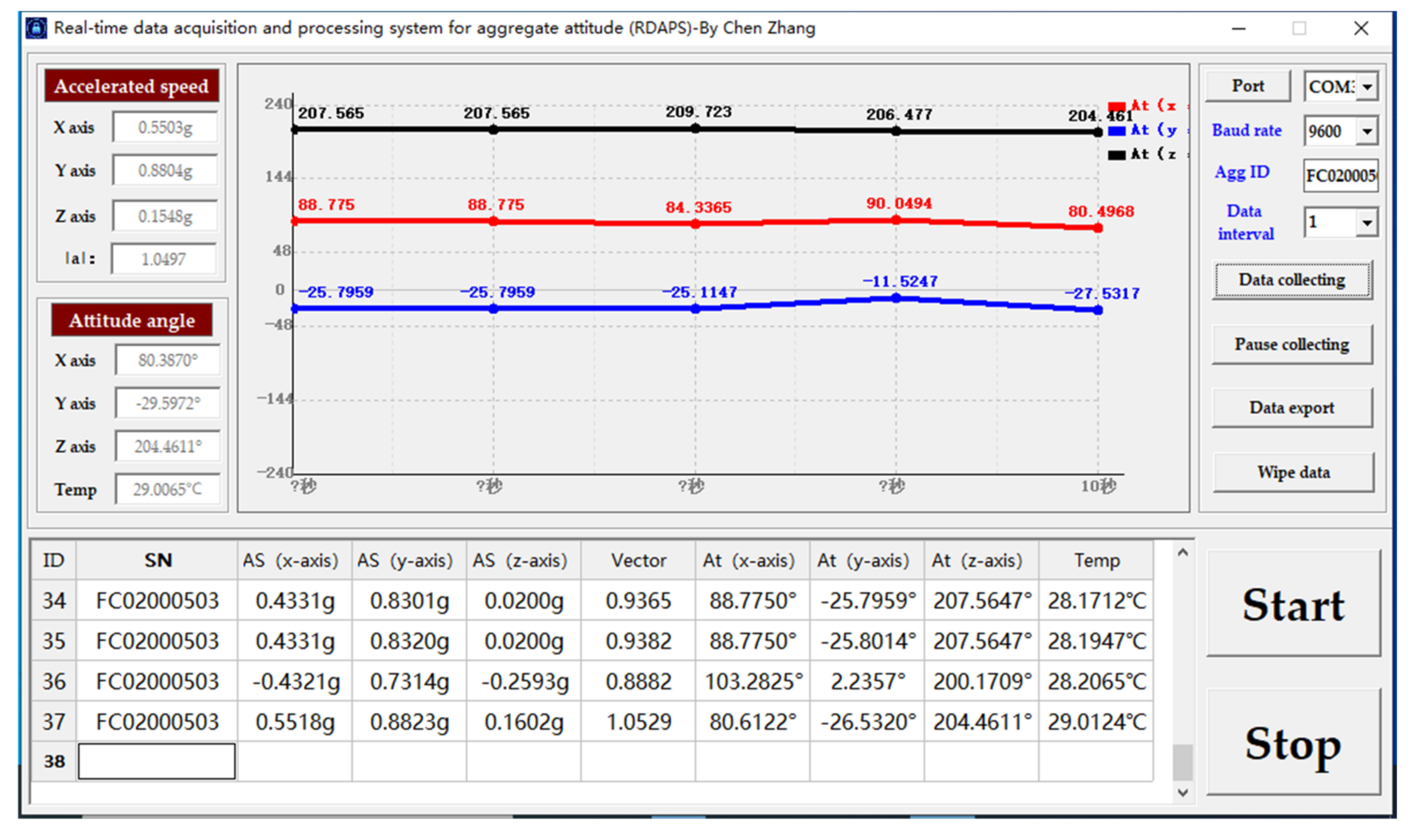Select row 36 in the data table

coord(54,681)
